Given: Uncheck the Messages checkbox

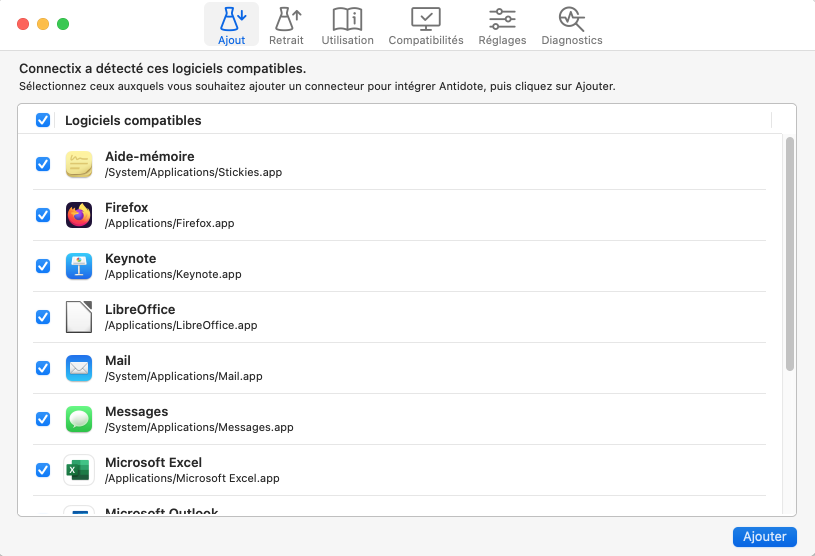Looking at the screenshot, I should (43, 419).
